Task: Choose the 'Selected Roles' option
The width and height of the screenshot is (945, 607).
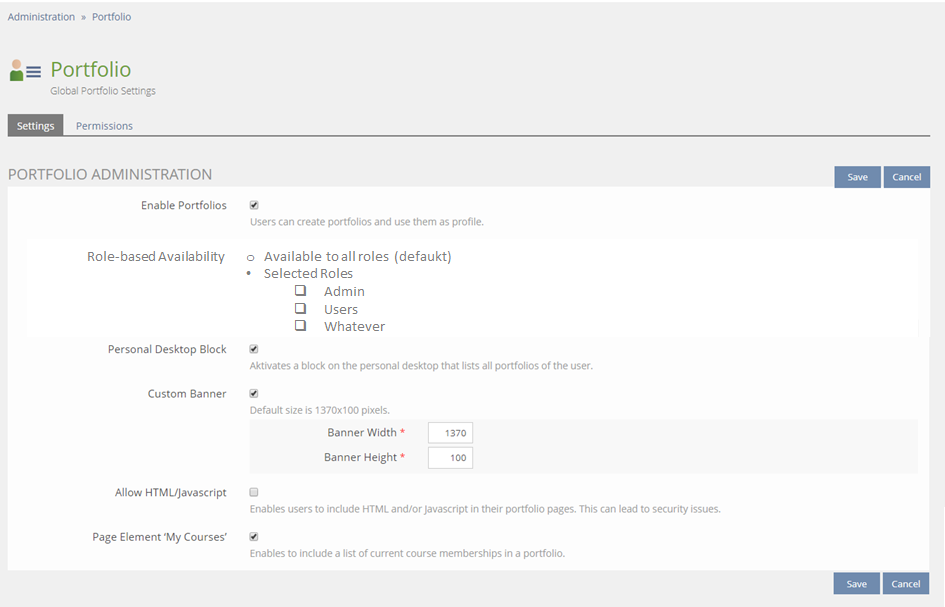Action: (x=249, y=274)
